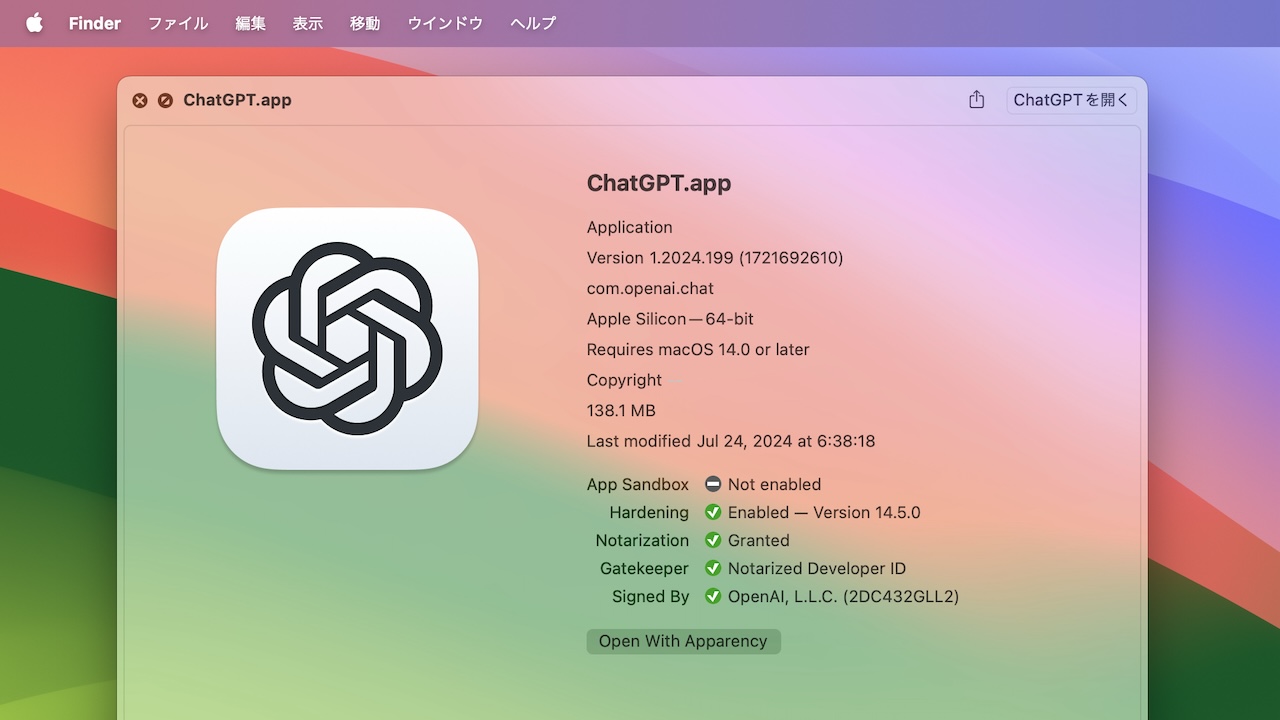Viewport: 1280px width, 720px height.
Task: Click the large ChatGPT app icon
Action: (347, 338)
